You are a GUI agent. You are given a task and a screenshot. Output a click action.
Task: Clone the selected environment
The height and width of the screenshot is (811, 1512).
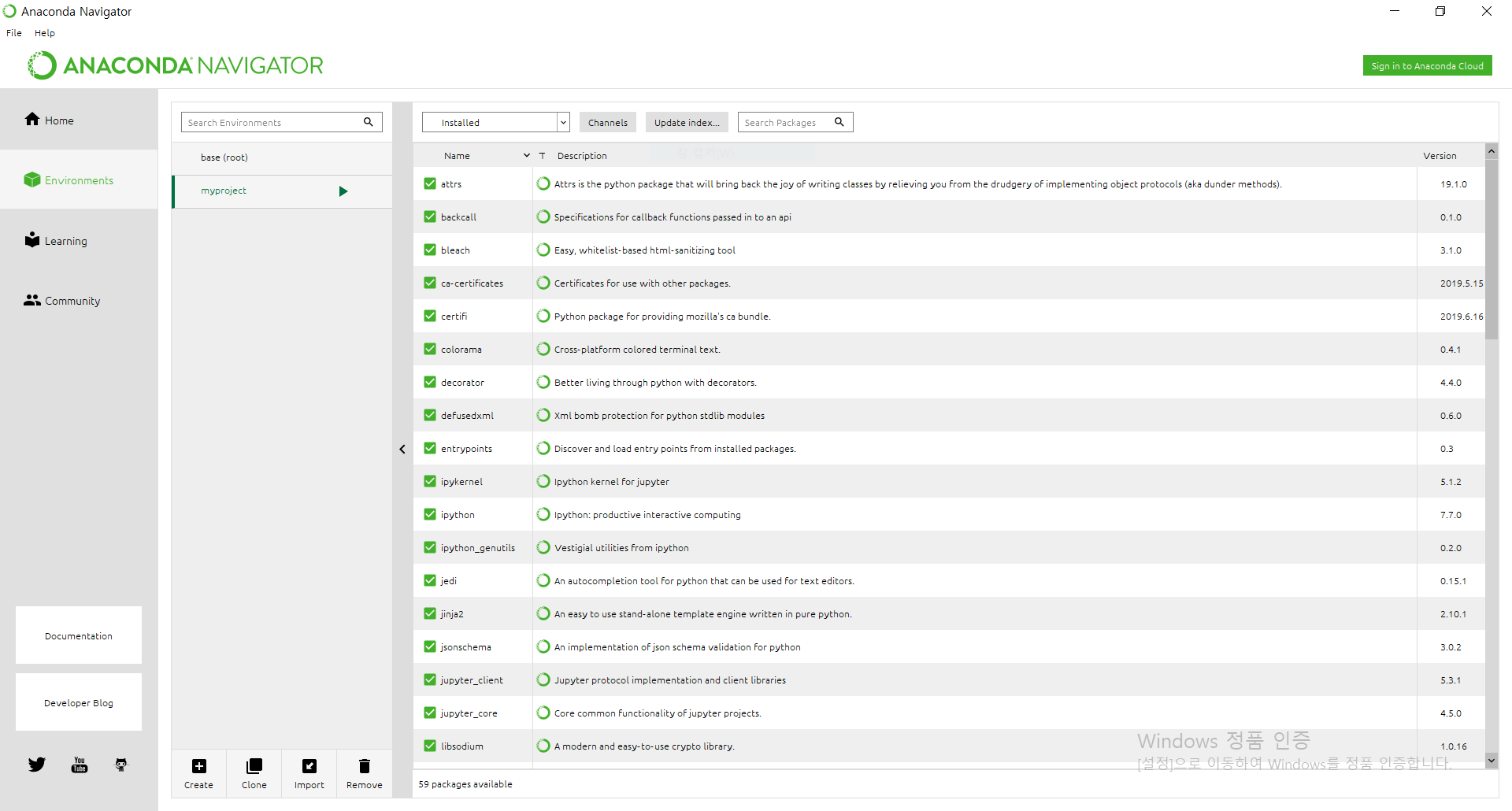[254, 773]
